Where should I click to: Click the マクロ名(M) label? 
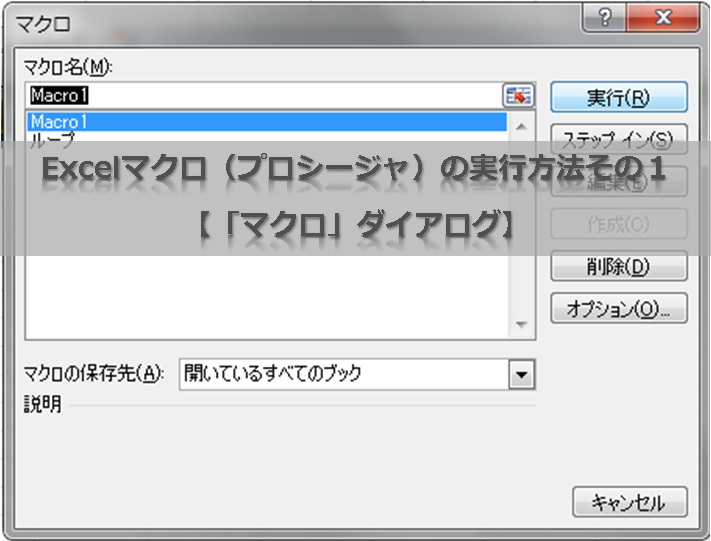[69, 66]
